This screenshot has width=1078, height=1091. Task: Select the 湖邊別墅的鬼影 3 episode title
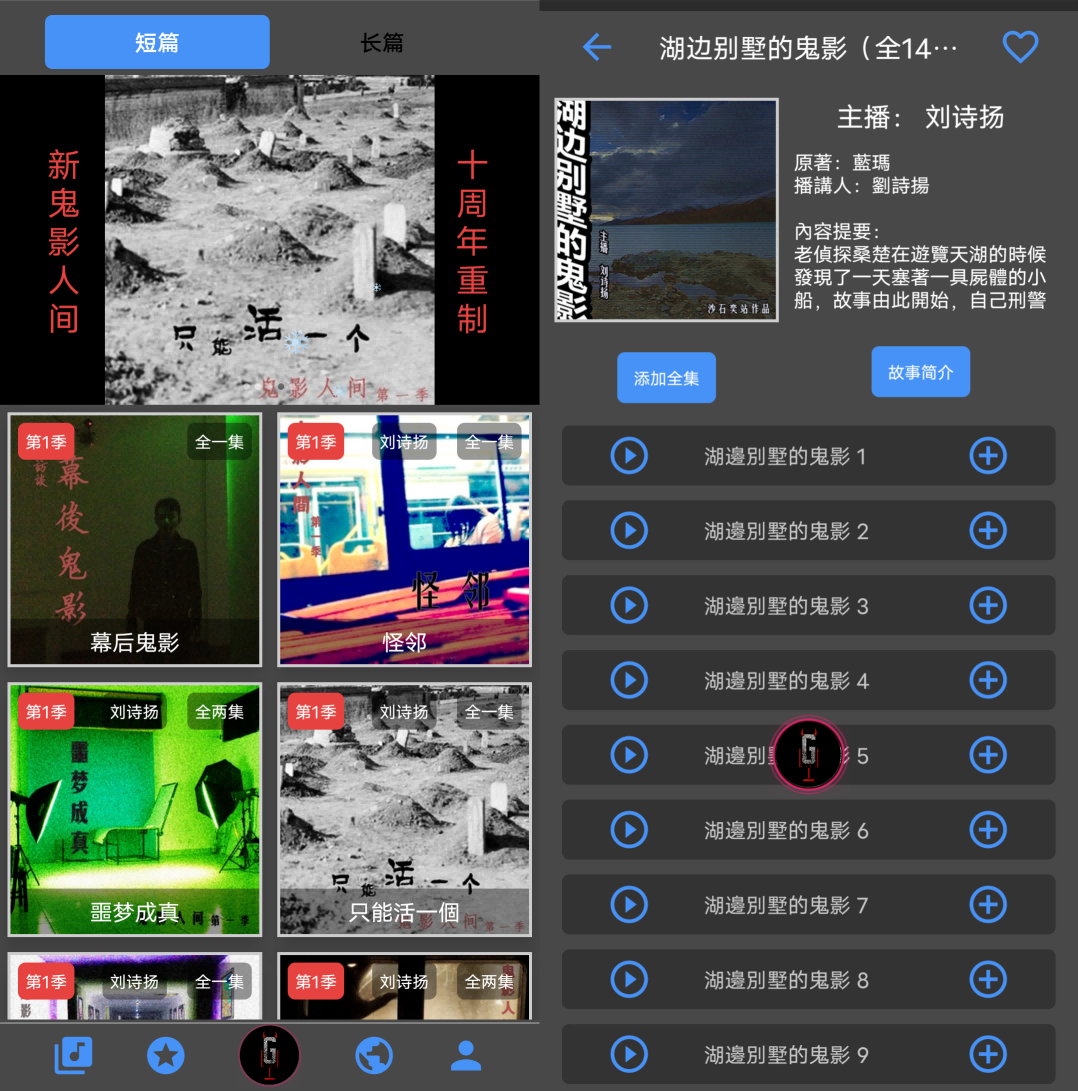(786, 606)
